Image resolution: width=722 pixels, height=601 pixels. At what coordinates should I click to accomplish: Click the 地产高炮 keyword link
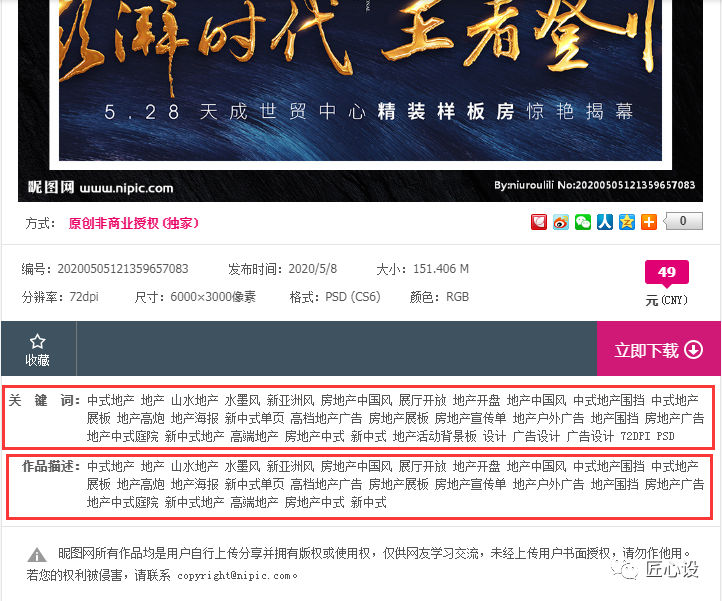point(140,418)
